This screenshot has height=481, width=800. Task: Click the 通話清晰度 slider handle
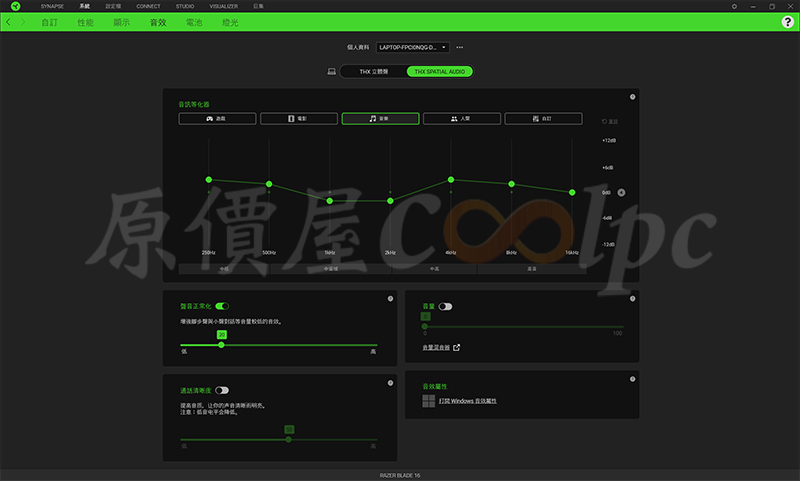[x=289, y=439]
